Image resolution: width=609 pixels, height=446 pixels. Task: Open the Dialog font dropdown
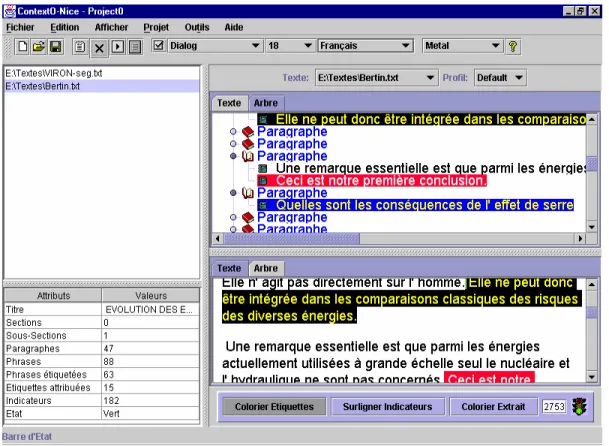(x=215, y=46)
